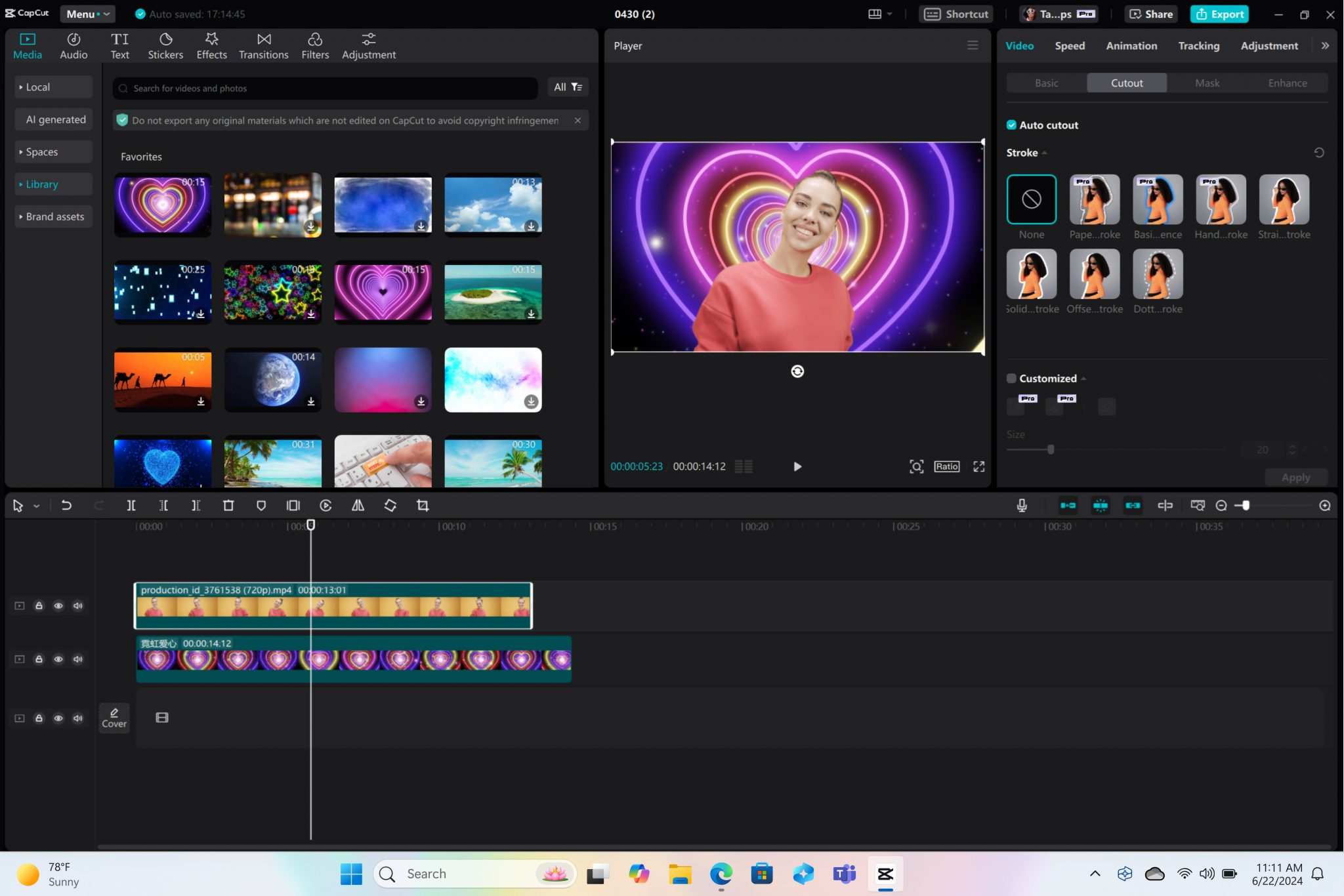This screenshot has height=896, width=1344.
Task: Select the Earth globe video thumbnail
Action: coord(273,379)
